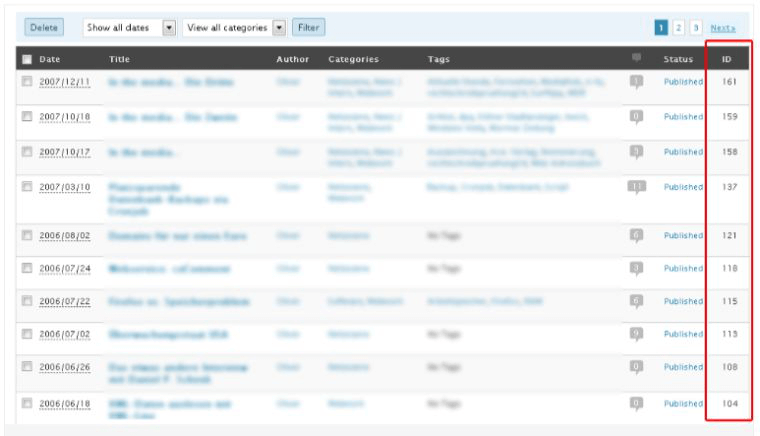This screenshot has width=760, height=436.
Task: Click Published status of post 158
Action: pyautogui.click(x=683, y=152)
